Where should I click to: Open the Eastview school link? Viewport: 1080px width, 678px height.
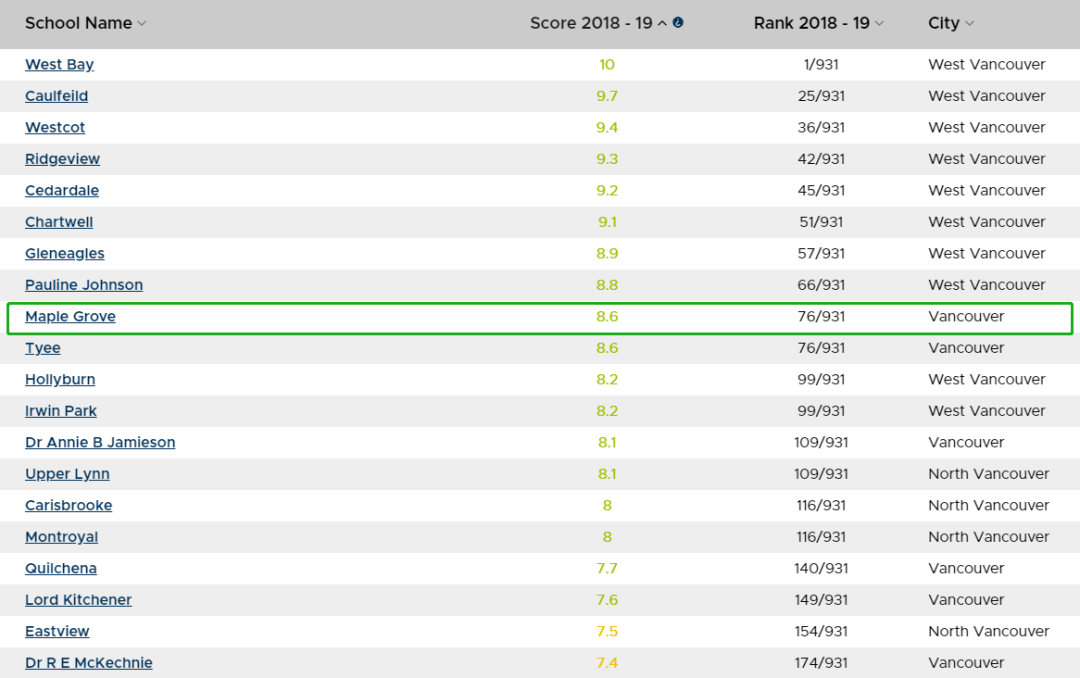pyautogui.click(x=57, y=632)
